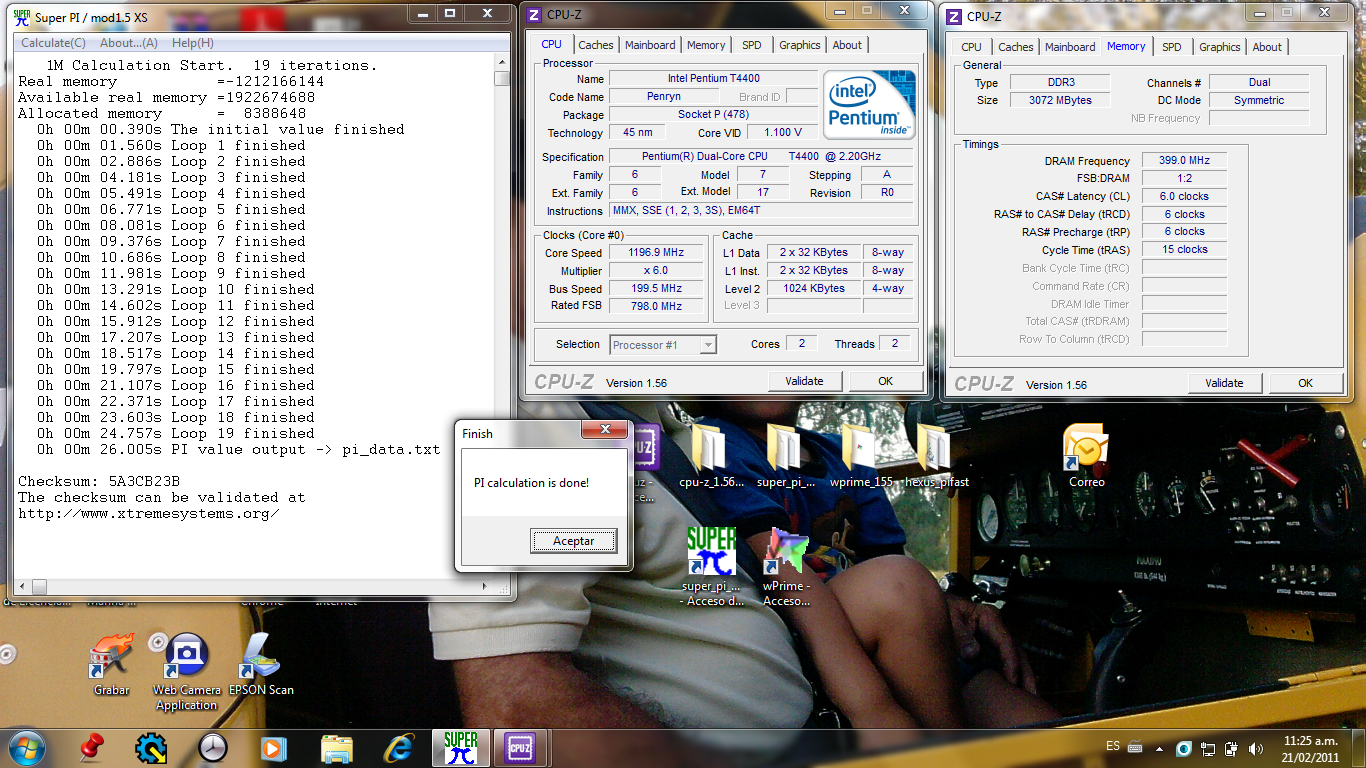Click Super PI horizontal scrollbar left arrow
Image resolution: width=1366 pixels, height=768 pixels.
pyautogui.click(x=22, y=585)
